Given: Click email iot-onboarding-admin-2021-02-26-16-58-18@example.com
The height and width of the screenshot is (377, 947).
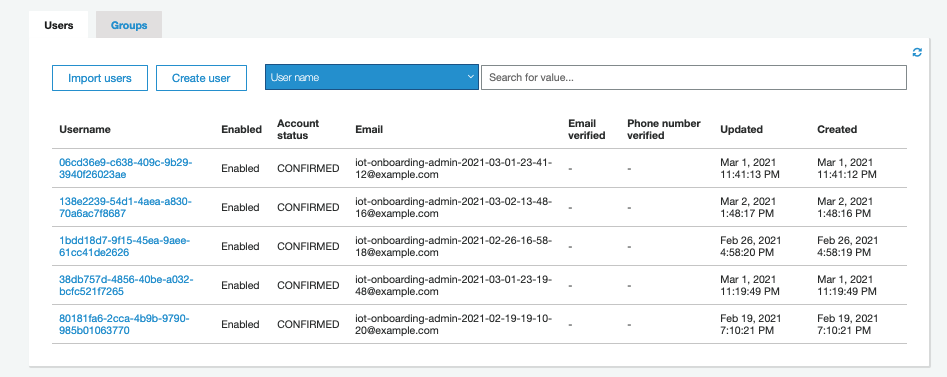Looking at the screenshot, I should pos(454,246).
